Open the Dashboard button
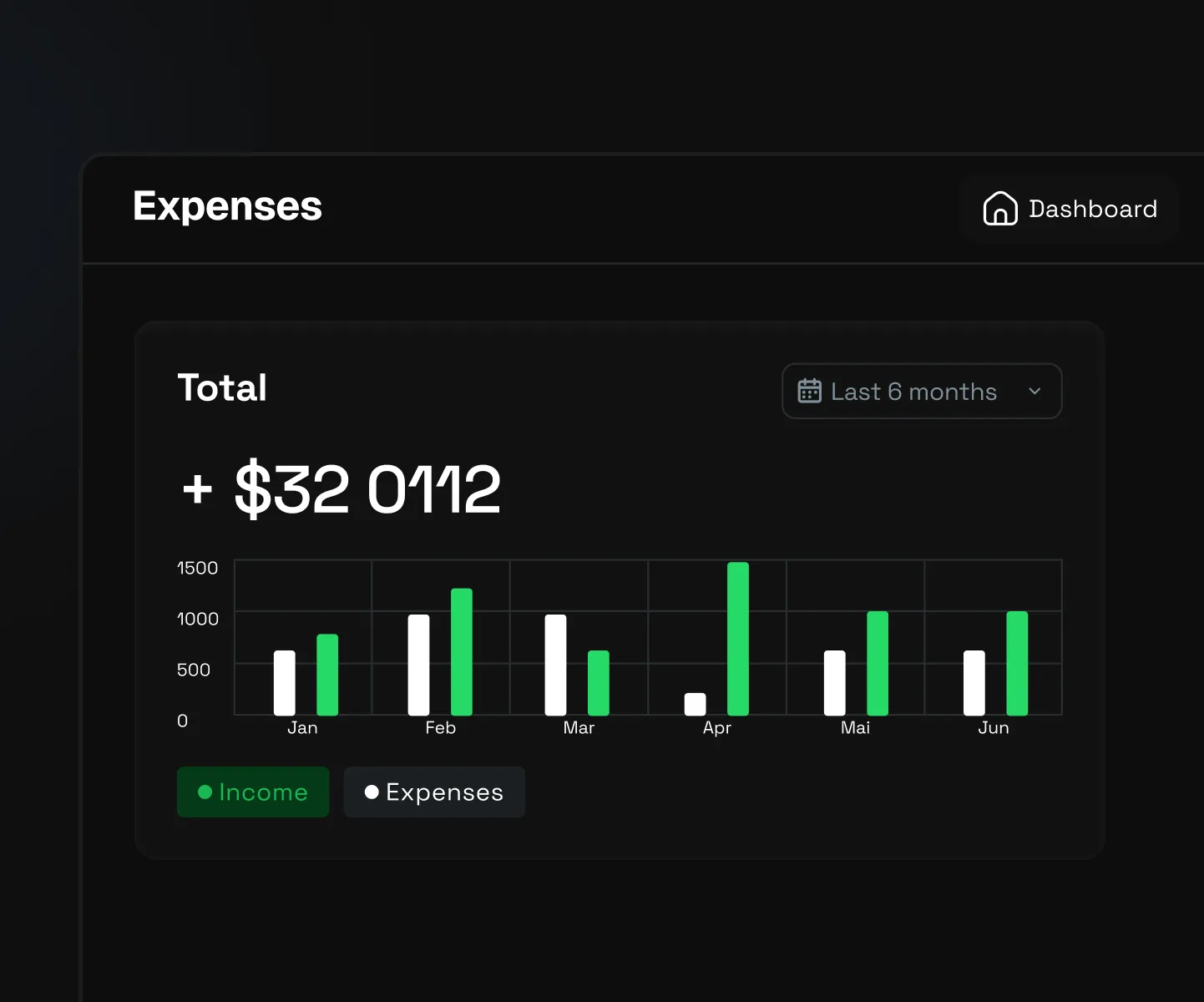The width and height of the screenshot is (1204, 1002). point(1070,209)
